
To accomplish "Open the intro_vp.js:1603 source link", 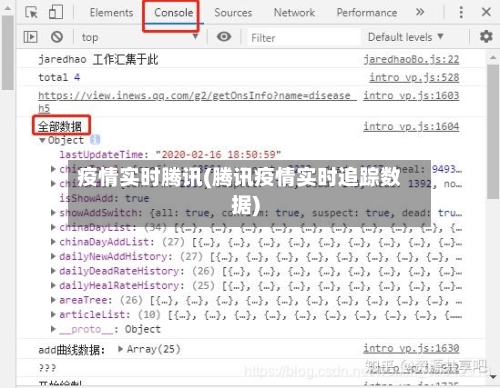I will click(x=411, y=96).
